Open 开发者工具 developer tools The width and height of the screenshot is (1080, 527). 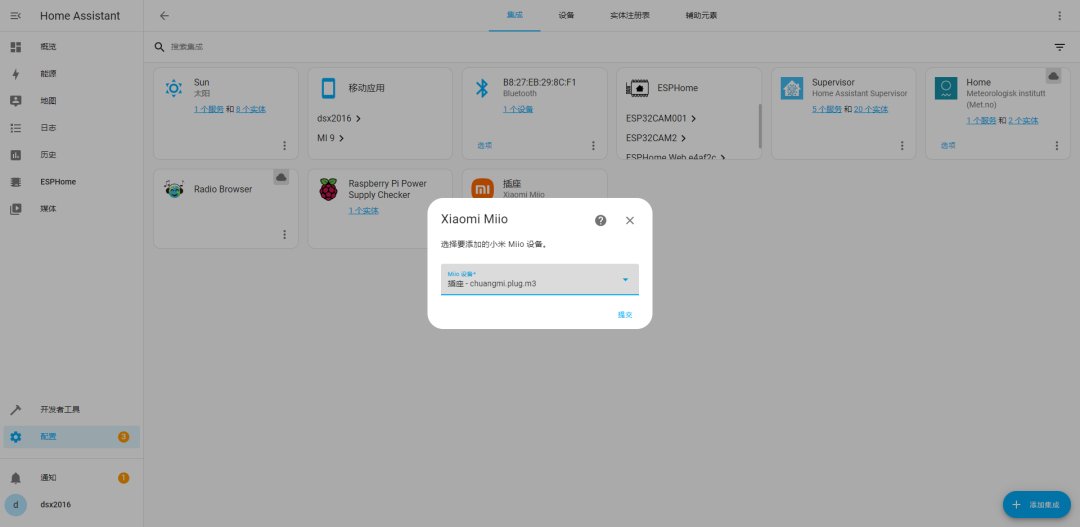pos(72,410)
